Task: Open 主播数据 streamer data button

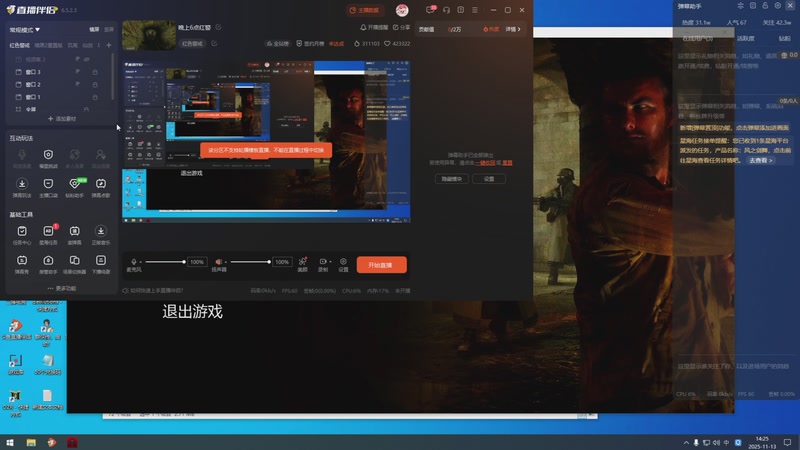Action: [x=364, y=10]
